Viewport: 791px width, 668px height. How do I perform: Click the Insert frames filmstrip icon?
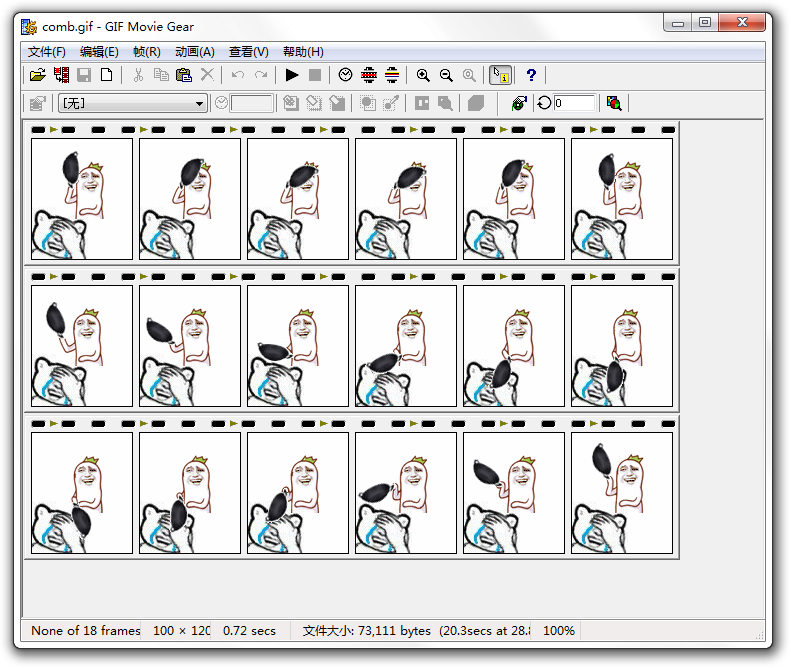(x=62, y=75)
